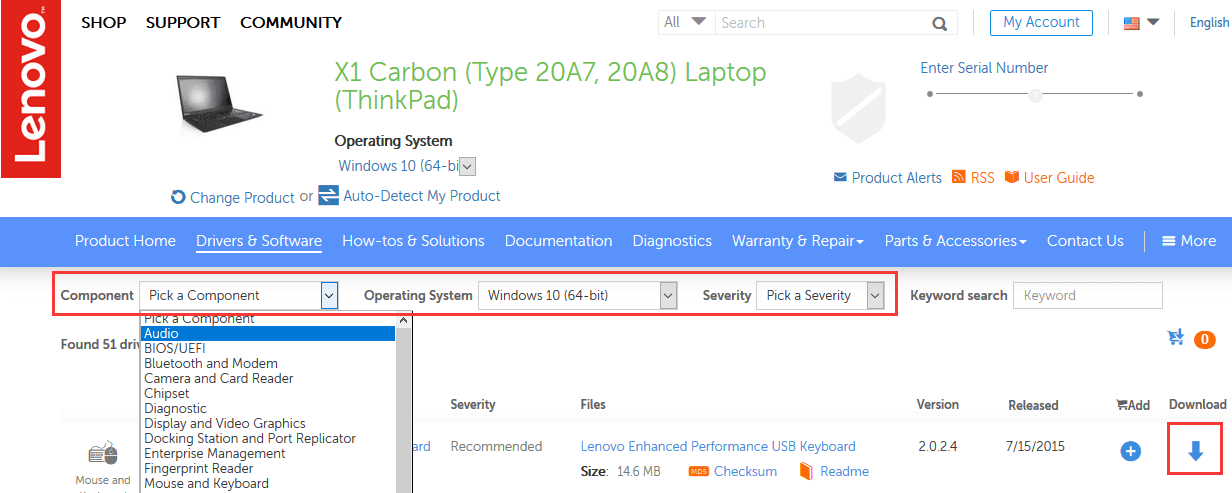Select Bluetooth and Modem option
Screen dimensions: 1232x493
[268, 364]
